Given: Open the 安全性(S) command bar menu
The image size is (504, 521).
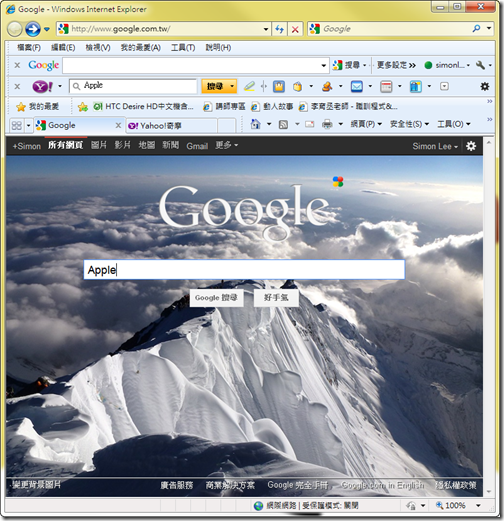Looking at the screenshot, I should click(x=409, y=124).
